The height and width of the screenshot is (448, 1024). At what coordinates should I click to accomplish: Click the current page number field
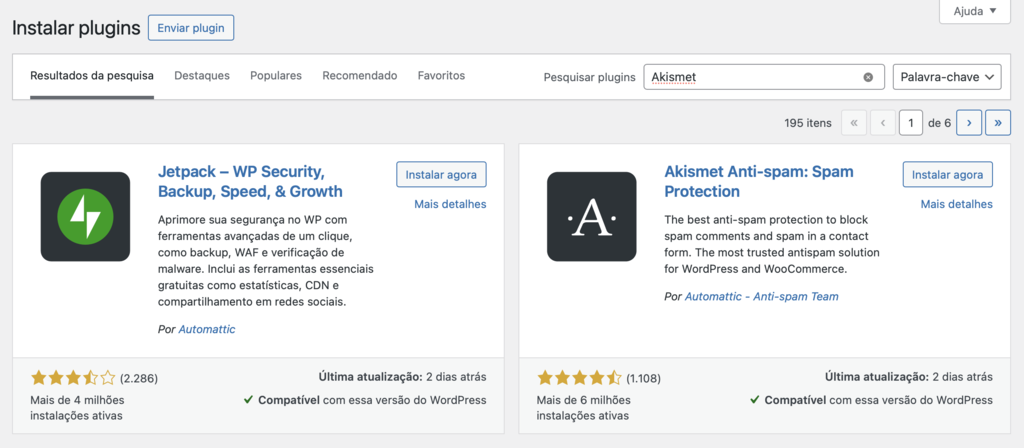click(x=911, y=122)
